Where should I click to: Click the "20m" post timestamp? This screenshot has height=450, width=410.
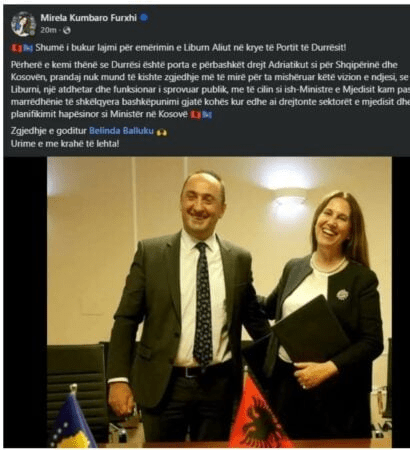48,30
